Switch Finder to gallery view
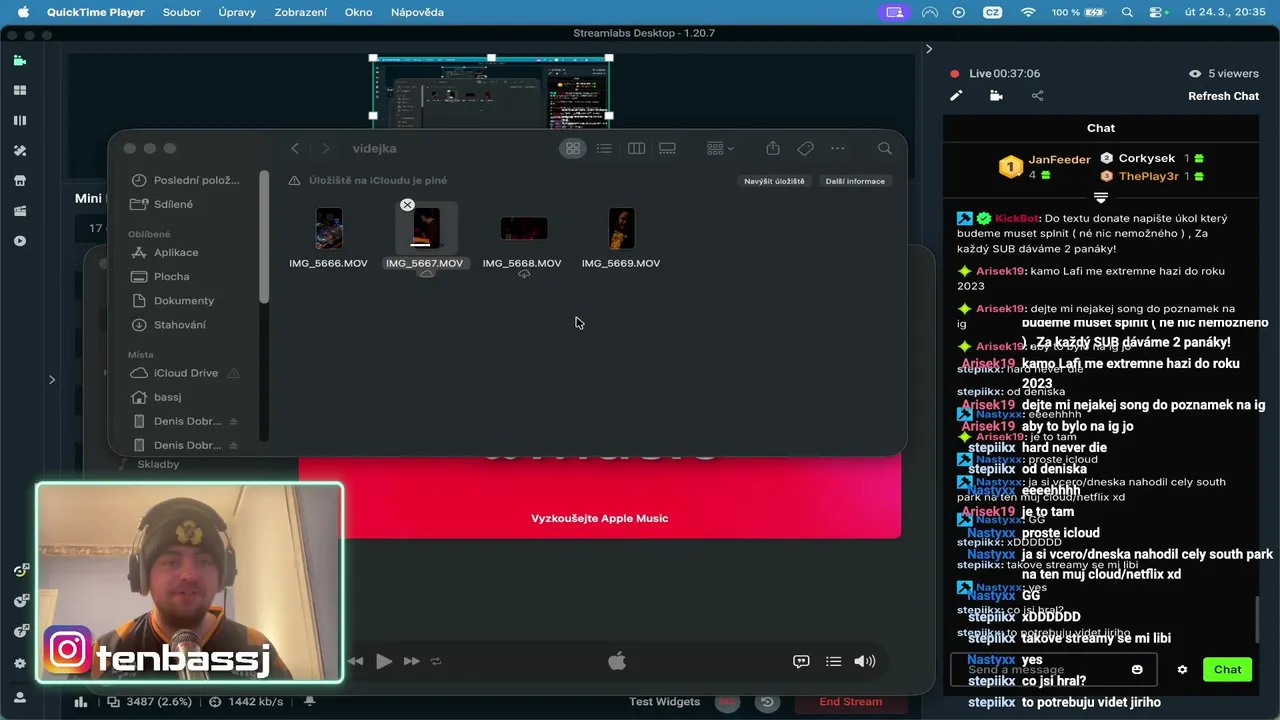1280x720 pixels. click(x=667, y=148)
